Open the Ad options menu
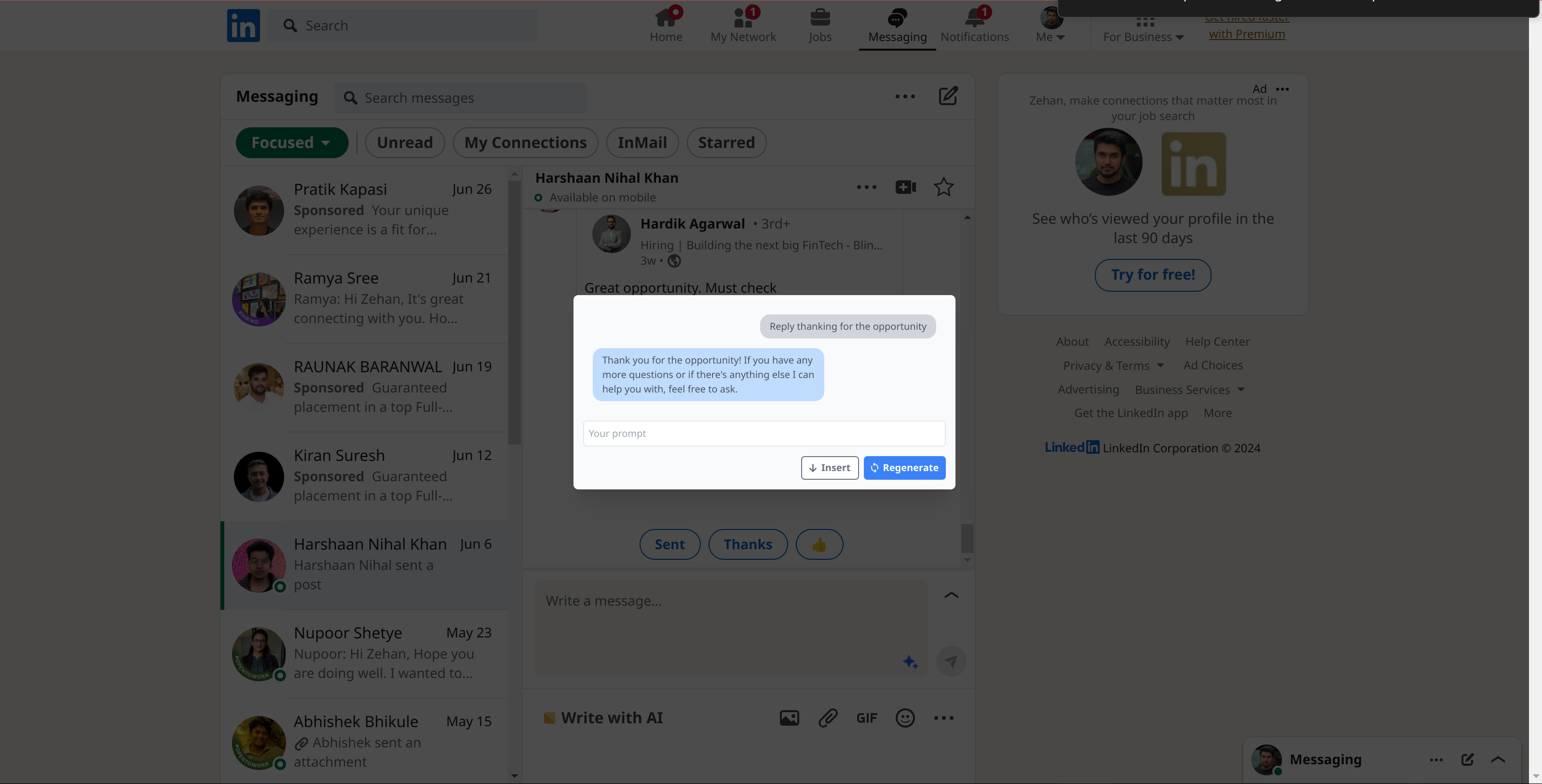Image resolution: width=1542 pixels, height=784 pixels. click(1282, 89)
